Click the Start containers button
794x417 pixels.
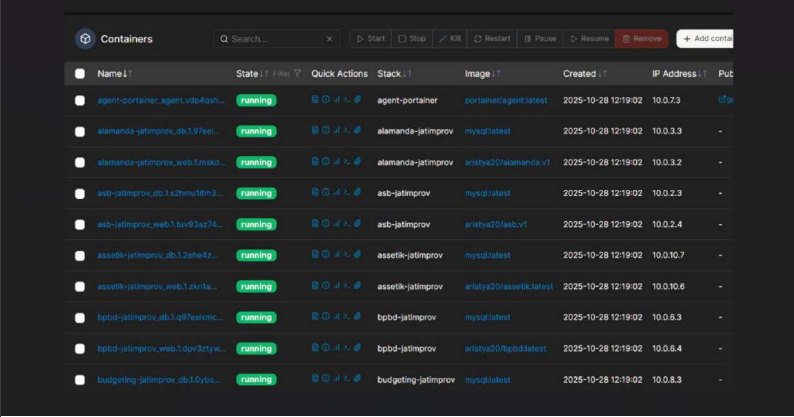click(x=371, y=39)
